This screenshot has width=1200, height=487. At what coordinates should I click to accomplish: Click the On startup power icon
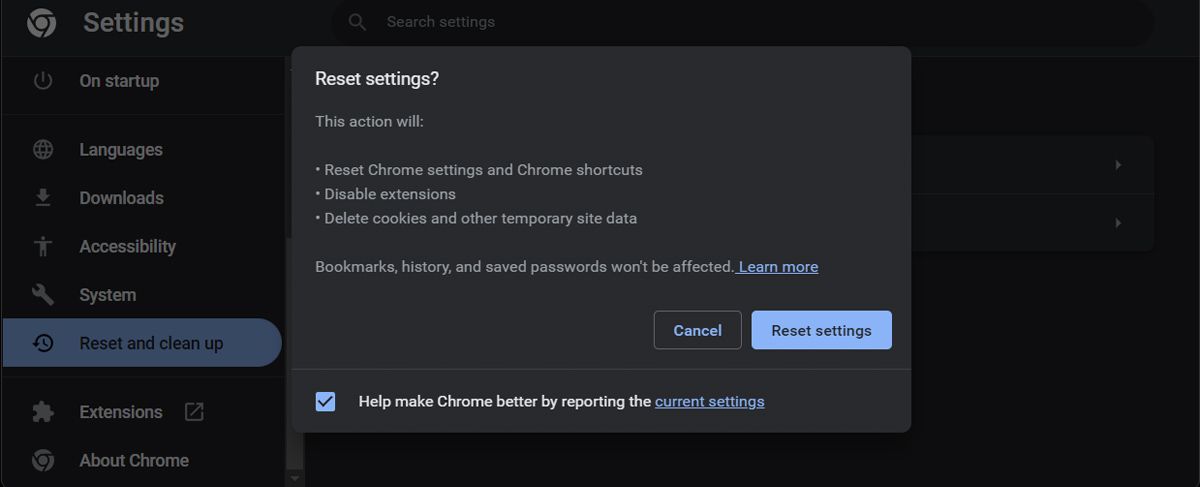[x=43, y=81]
